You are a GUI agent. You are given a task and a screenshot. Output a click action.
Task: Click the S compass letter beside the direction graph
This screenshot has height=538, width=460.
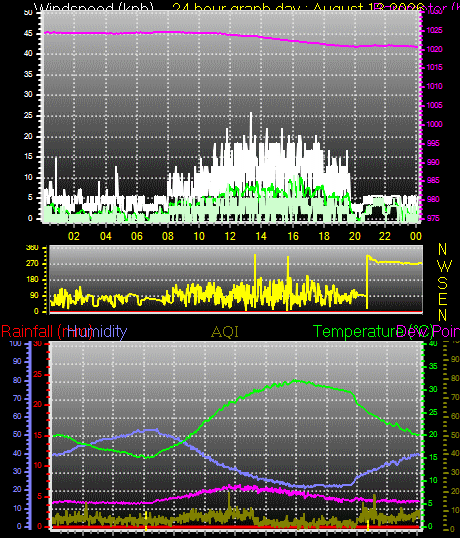tap(443, 283)
